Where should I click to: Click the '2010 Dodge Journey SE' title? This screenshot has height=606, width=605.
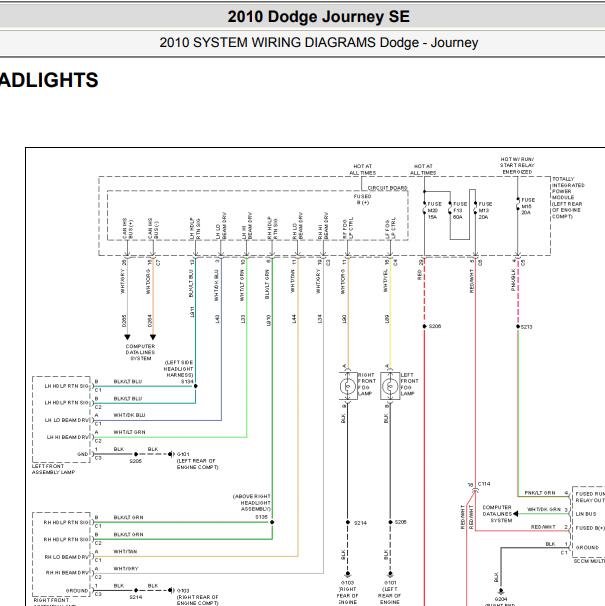pos(319,17)
